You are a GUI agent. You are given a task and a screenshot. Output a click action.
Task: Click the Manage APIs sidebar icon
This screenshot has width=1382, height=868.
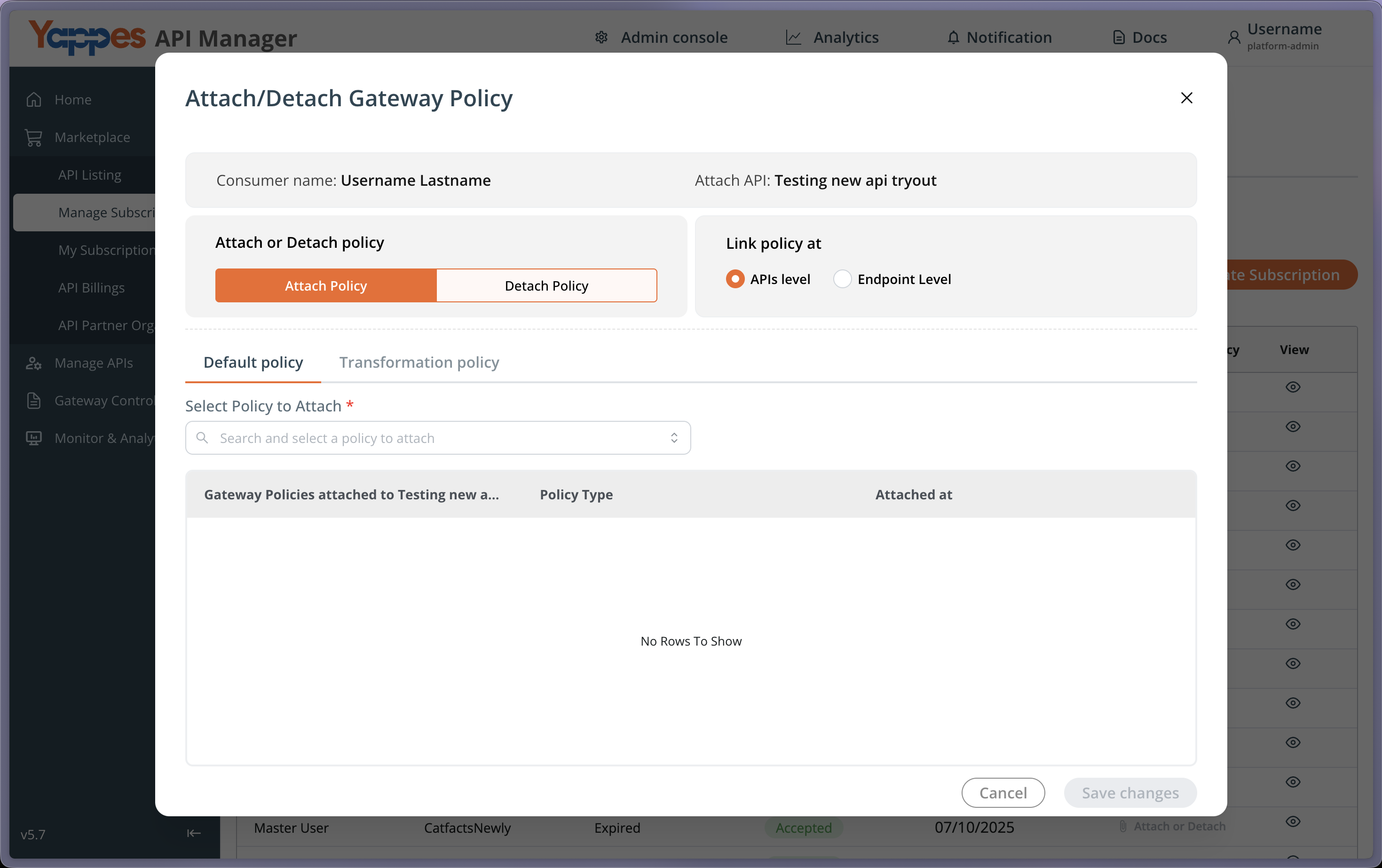pyautogui.click(x=34, y=363)
